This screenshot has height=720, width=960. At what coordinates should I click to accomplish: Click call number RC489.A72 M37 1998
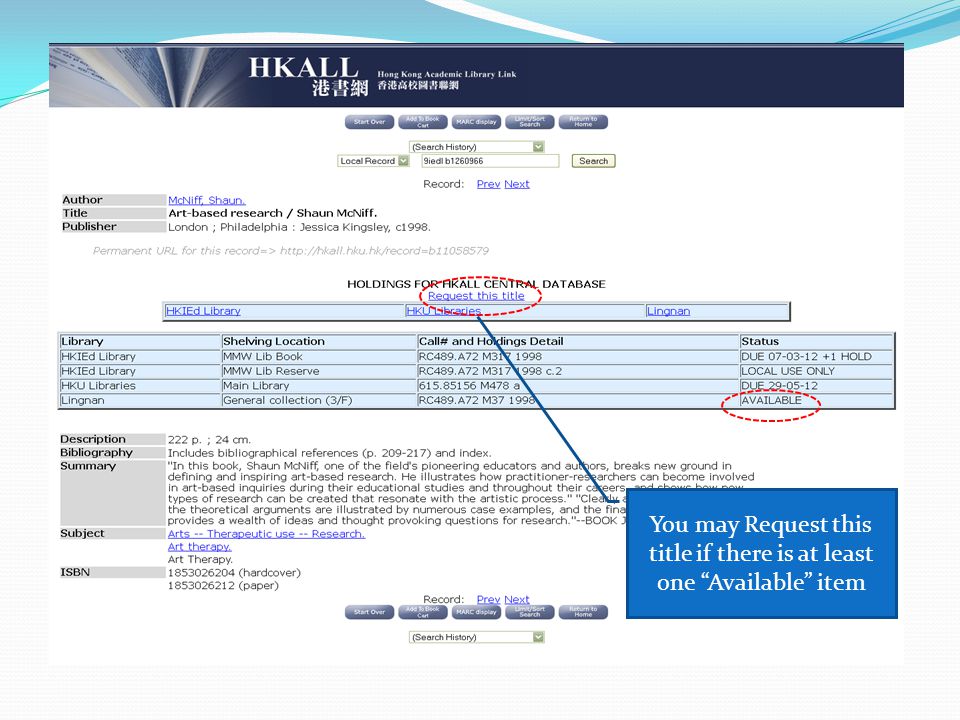(x=476, y=400)
